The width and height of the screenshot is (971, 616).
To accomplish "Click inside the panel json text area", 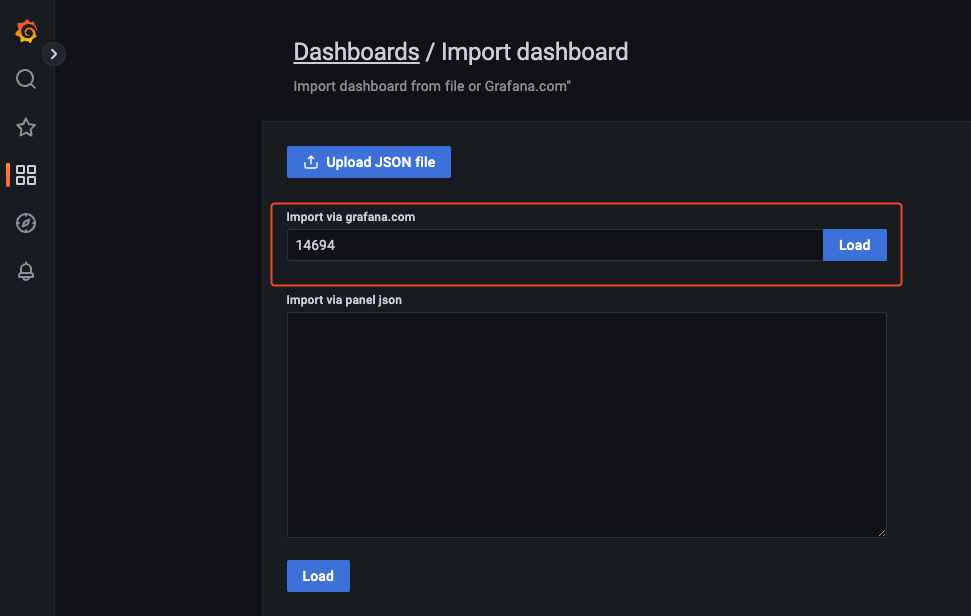I will click(586, 425).
